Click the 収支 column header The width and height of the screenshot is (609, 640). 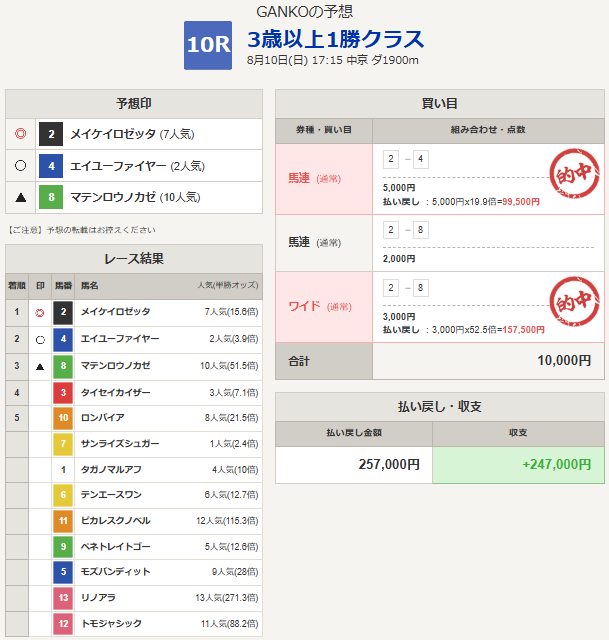518,433
